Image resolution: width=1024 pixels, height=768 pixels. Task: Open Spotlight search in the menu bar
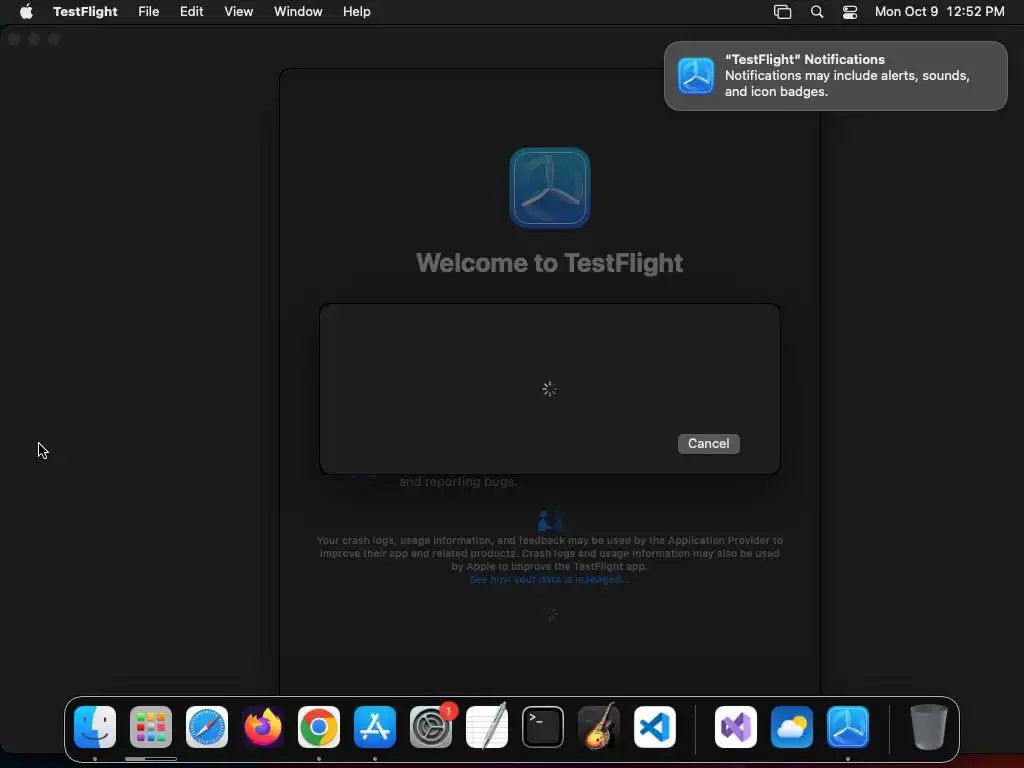pos(816,12)
